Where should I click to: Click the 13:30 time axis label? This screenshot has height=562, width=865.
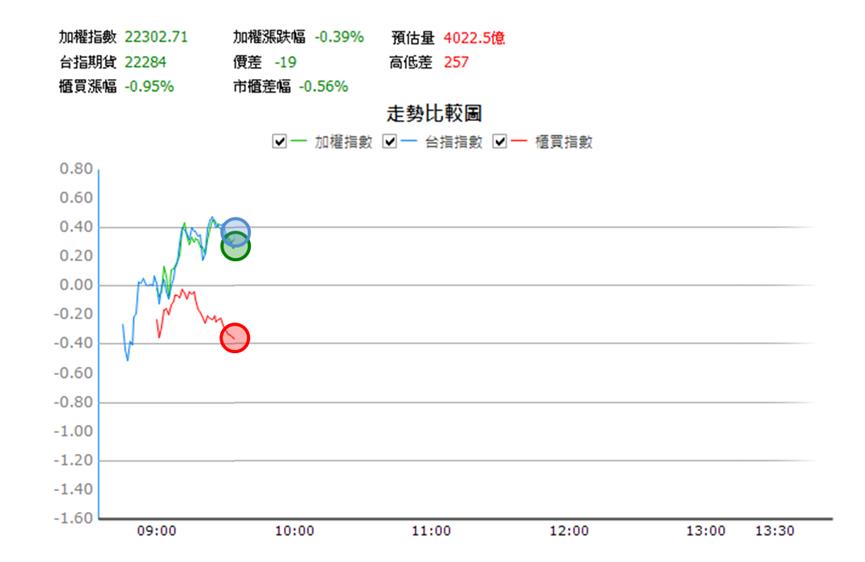point(775,531)
